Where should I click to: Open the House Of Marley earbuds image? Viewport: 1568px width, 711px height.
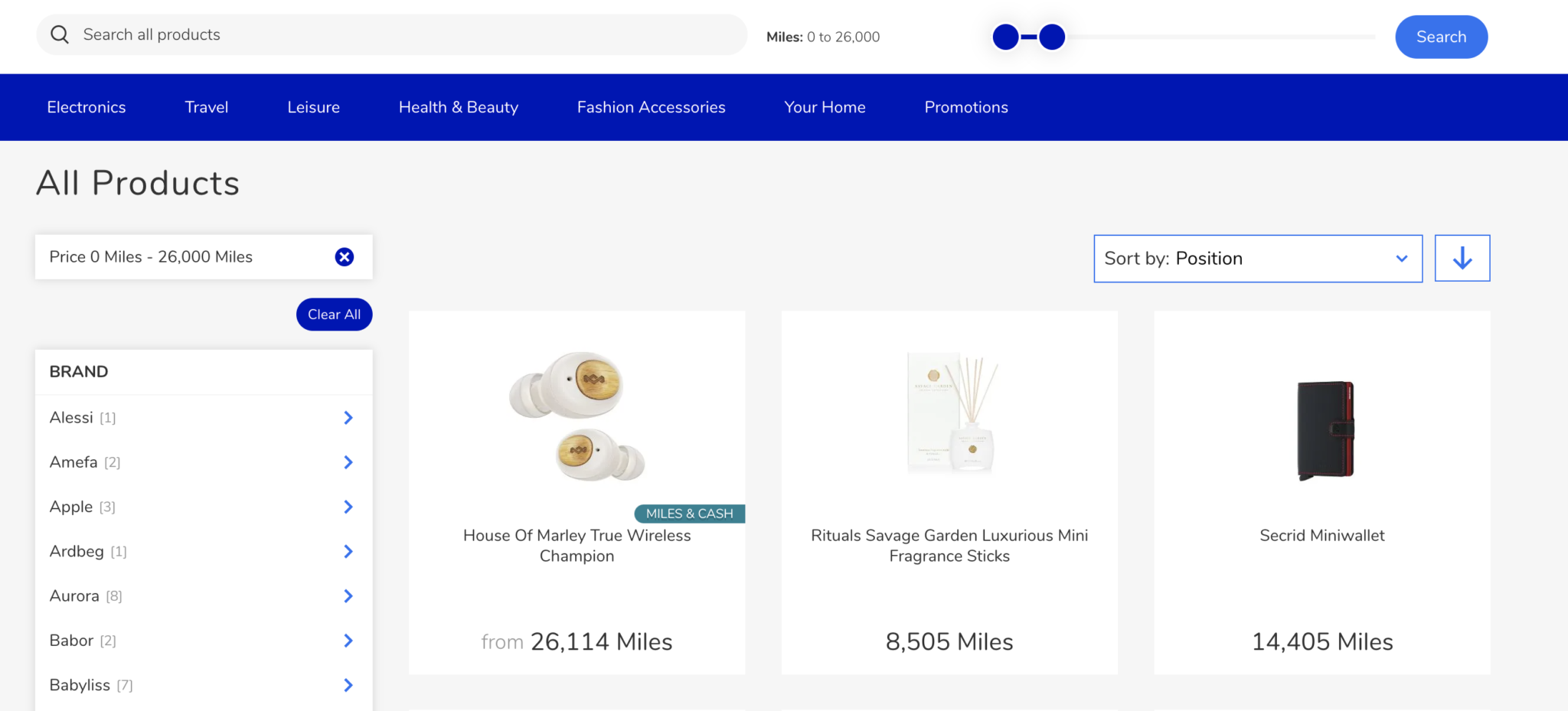(577, 416)
